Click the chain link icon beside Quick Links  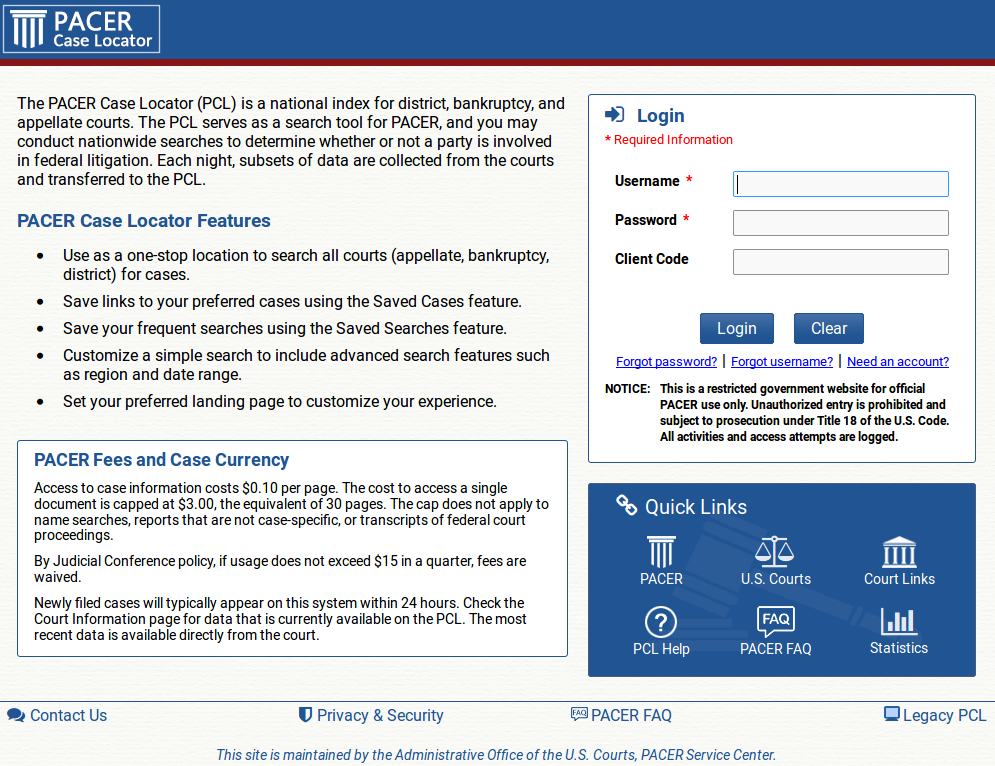626,505
